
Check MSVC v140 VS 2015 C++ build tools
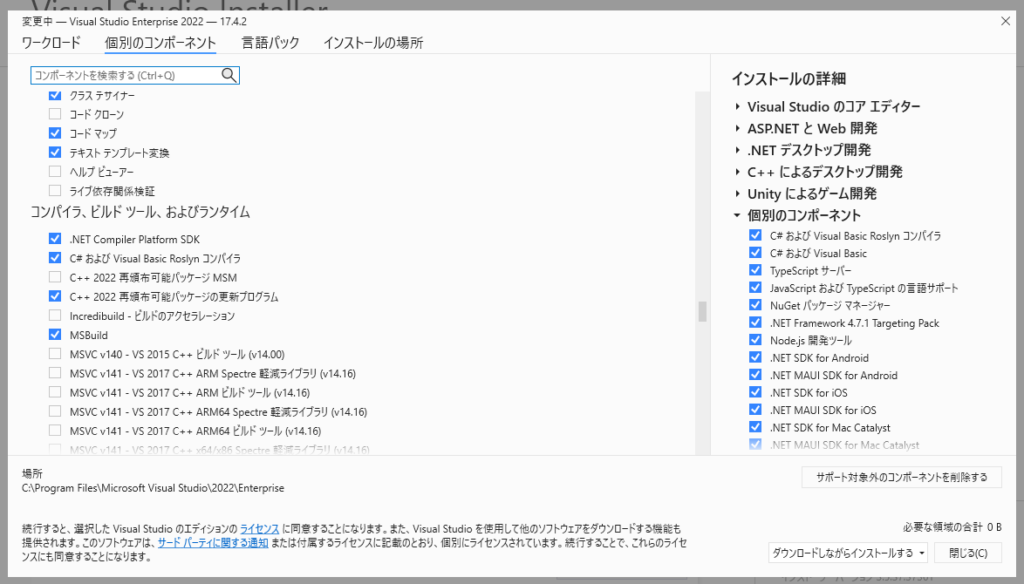click(x=55, y=354)
